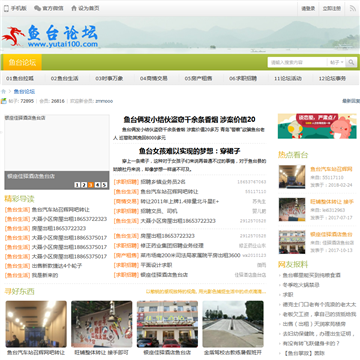Open newest member zmmooo profile link
The width and height of the screenshot is (360, 360).
(104, 101)
